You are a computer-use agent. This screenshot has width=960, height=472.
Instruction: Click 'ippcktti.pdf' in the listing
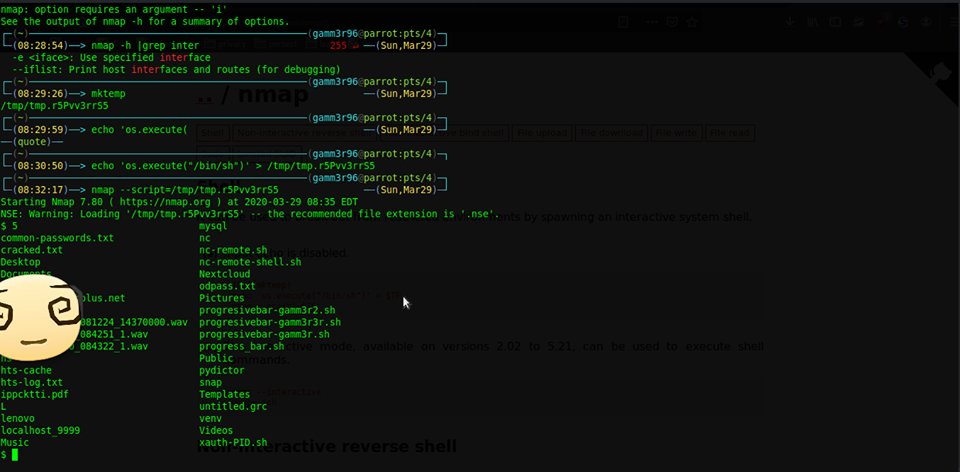coord(34,394)
